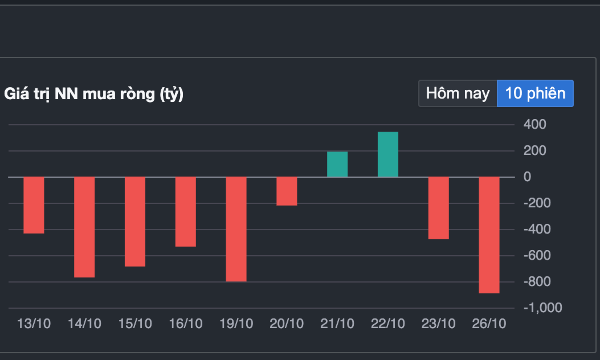This screenshot has height=360, width=600.
Task: Click the 0 baseline axis label
Action: point(527,177)
